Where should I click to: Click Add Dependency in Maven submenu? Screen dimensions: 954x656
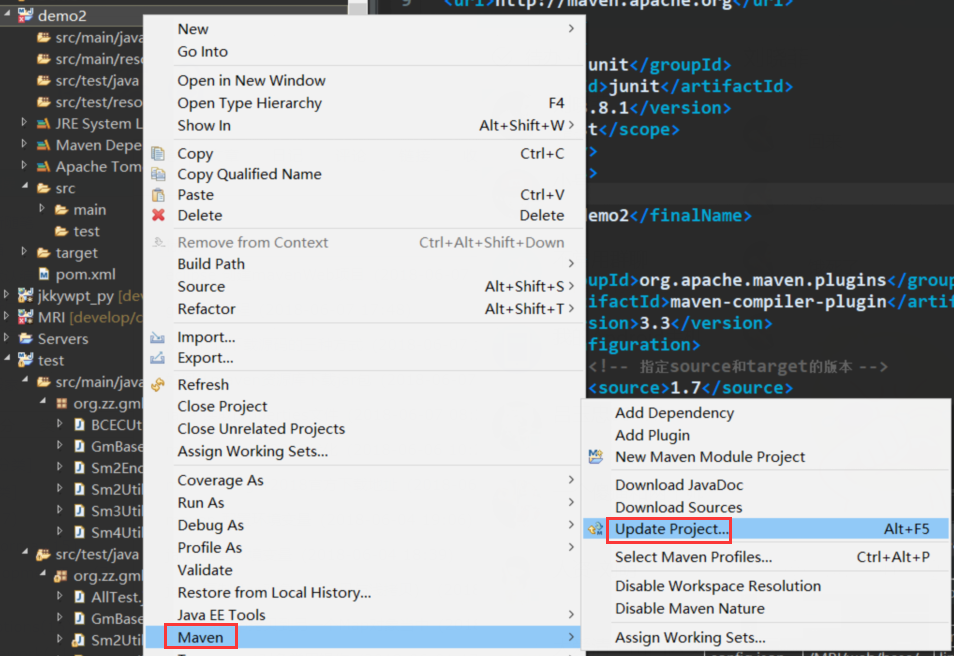tap(674, 413)
